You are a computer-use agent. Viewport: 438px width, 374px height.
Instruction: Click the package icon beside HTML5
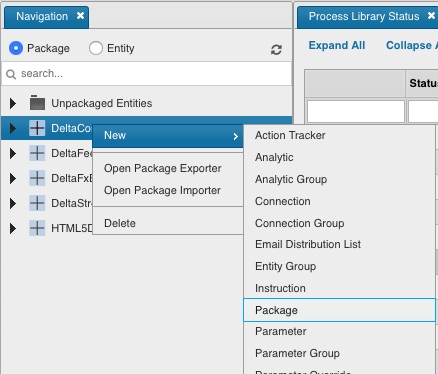point(37,228)
